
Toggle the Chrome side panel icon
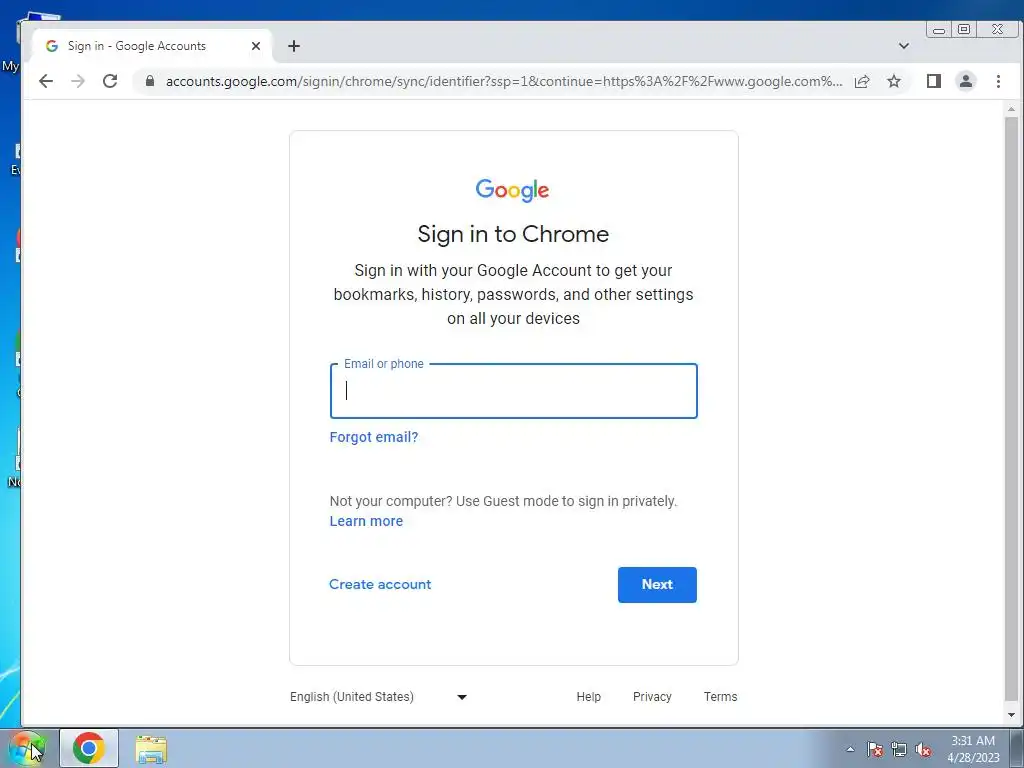pyautogui.click(x=934, y=81)
